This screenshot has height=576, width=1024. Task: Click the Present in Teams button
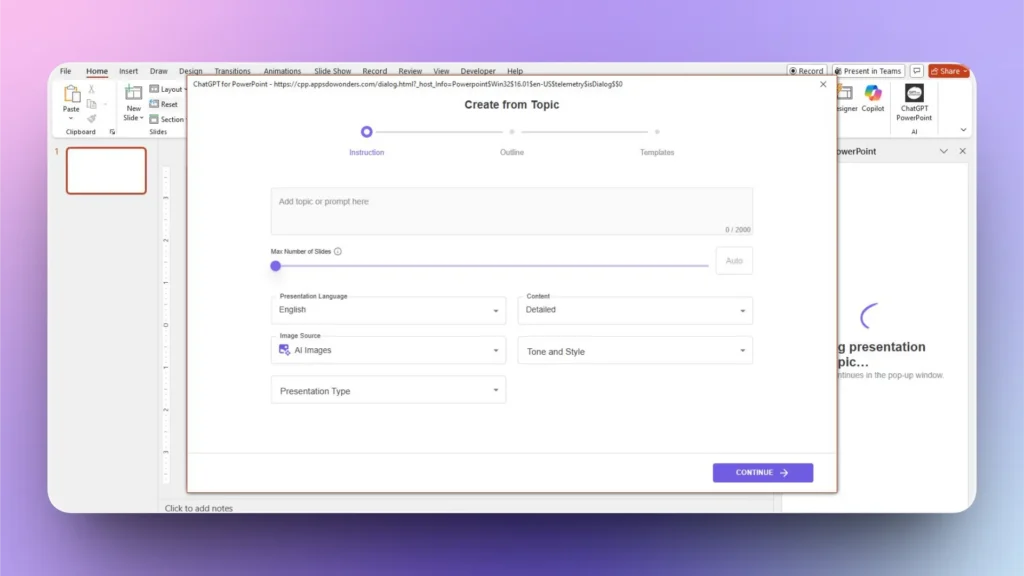(868, 71)
